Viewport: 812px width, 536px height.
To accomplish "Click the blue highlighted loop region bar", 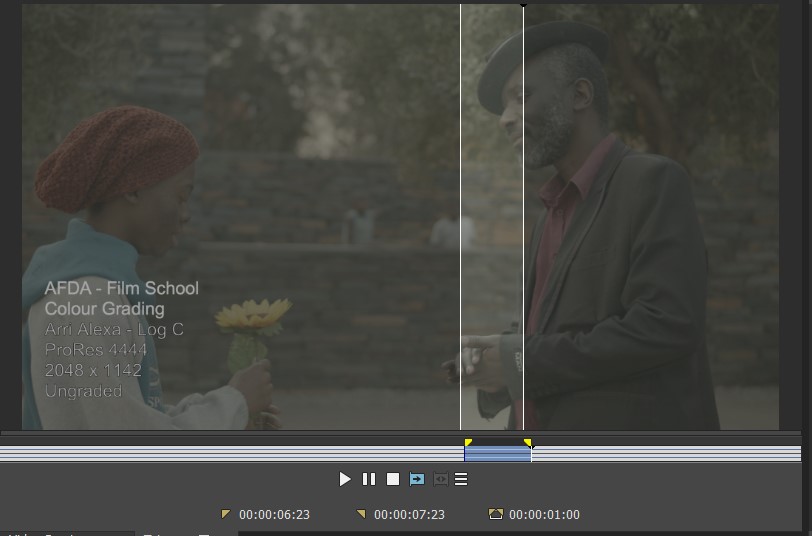I will [x=497, y=454].
